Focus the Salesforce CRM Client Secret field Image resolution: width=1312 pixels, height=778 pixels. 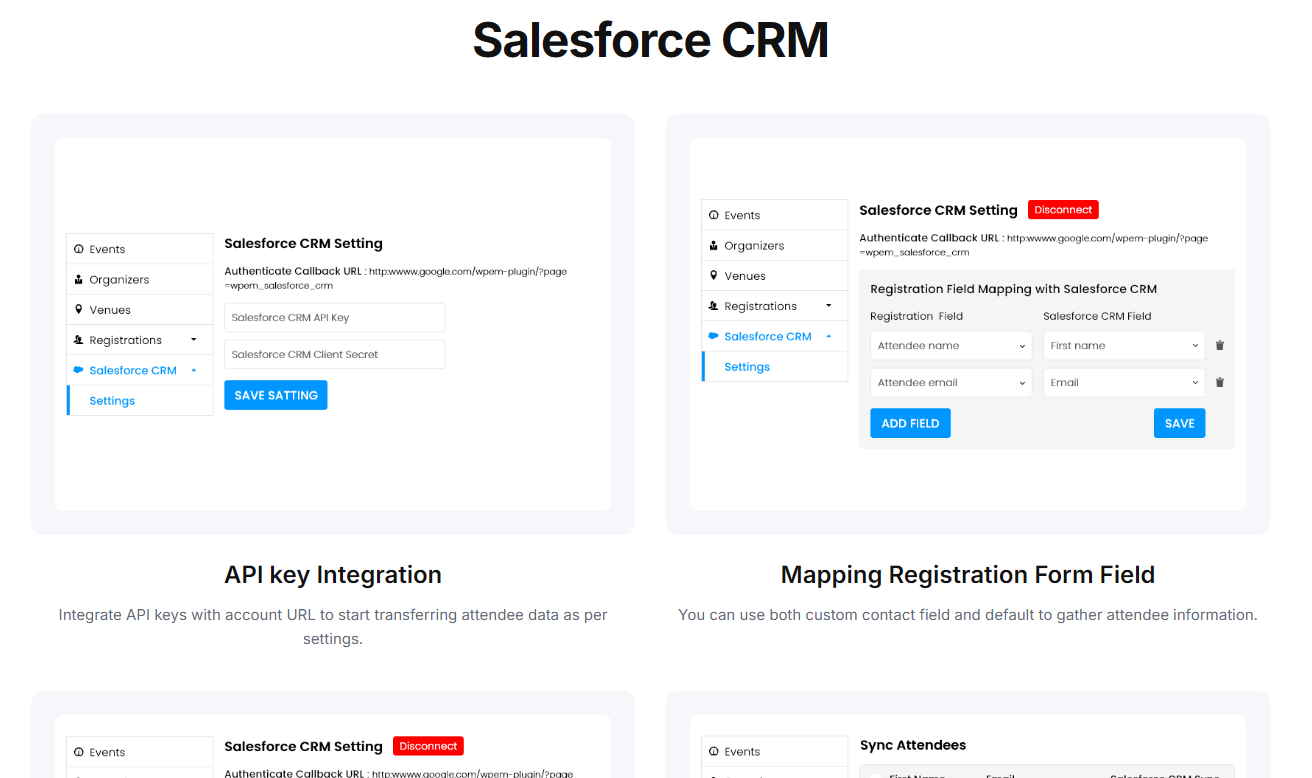click(334, 354)
